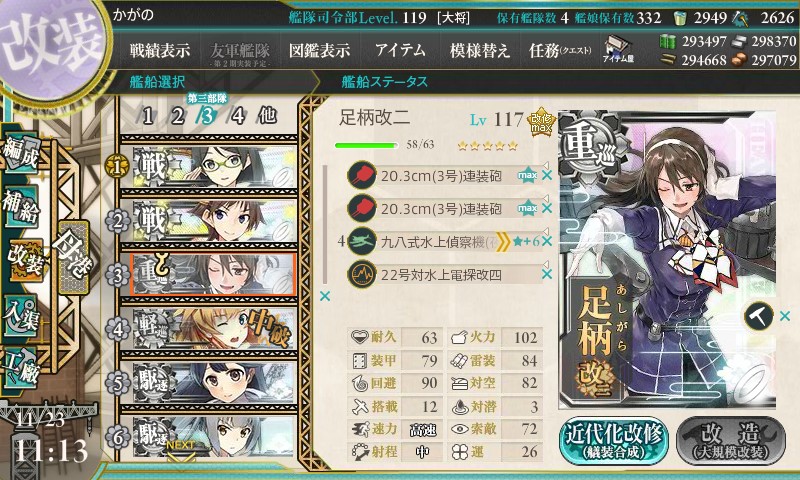Viewport: 800px width, 480px height.
Task: Switch to the 他 other ships tab
Action: point(267,116)
